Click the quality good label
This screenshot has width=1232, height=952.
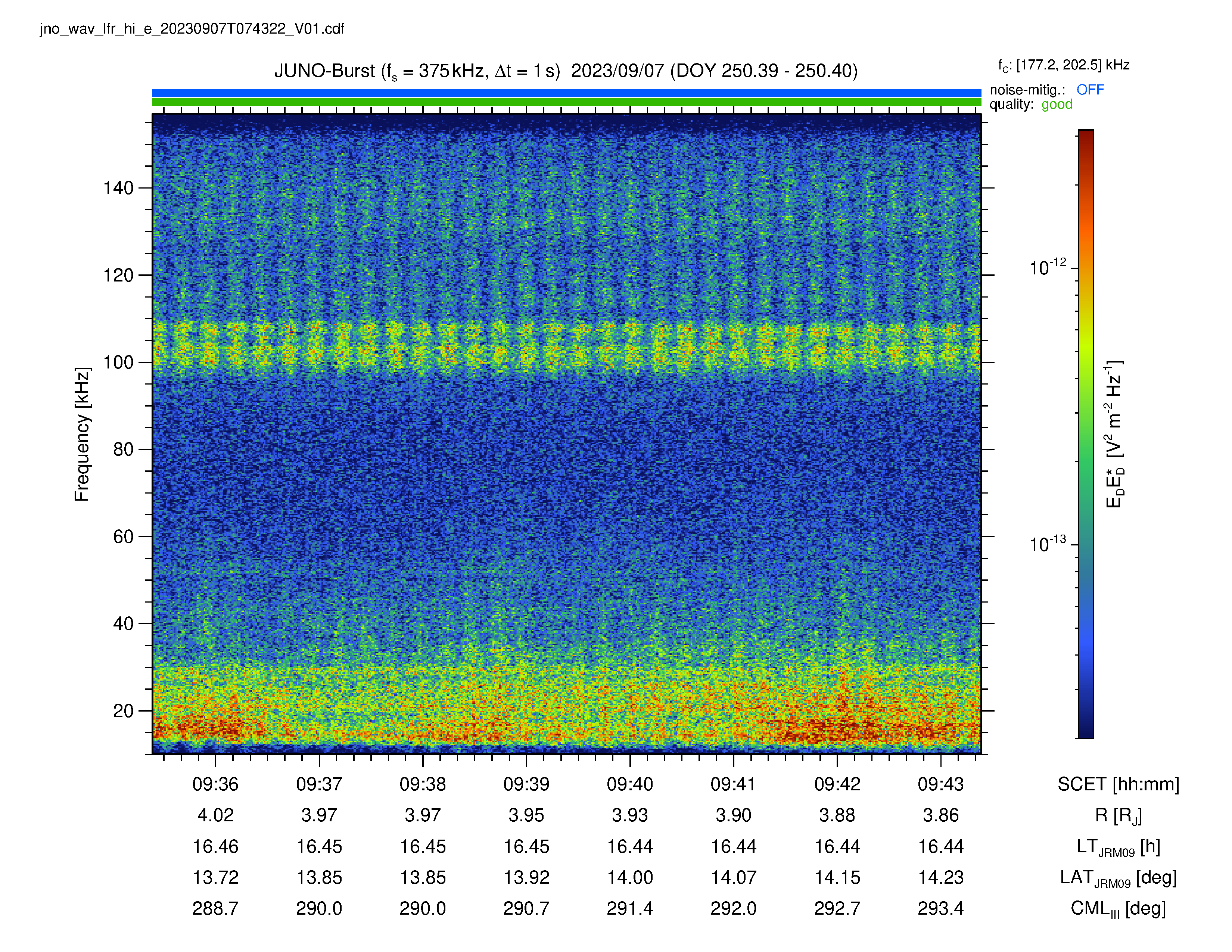coord(1031,104)
